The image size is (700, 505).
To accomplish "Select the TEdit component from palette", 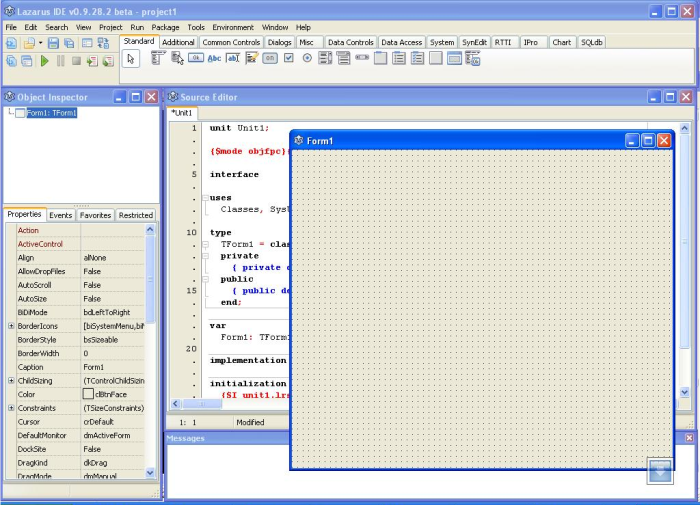I will tap(233, 58).
